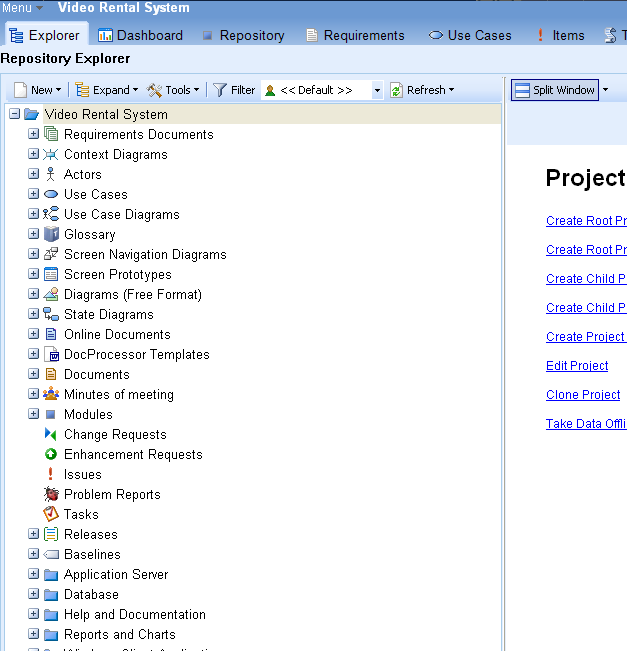This screenshot has width=627, height=651.
Task: Select Minutes of meeting tree item text
Action: coord(119,394)
